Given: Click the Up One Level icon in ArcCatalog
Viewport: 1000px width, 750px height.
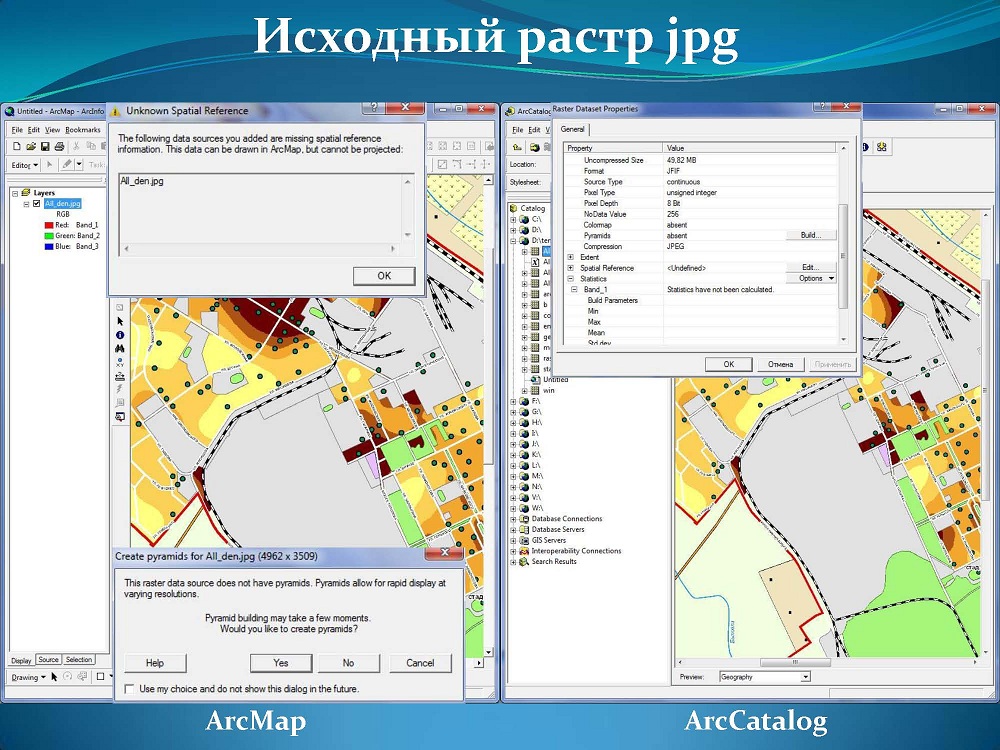Looking at the screenshot, I should [517, 147].
